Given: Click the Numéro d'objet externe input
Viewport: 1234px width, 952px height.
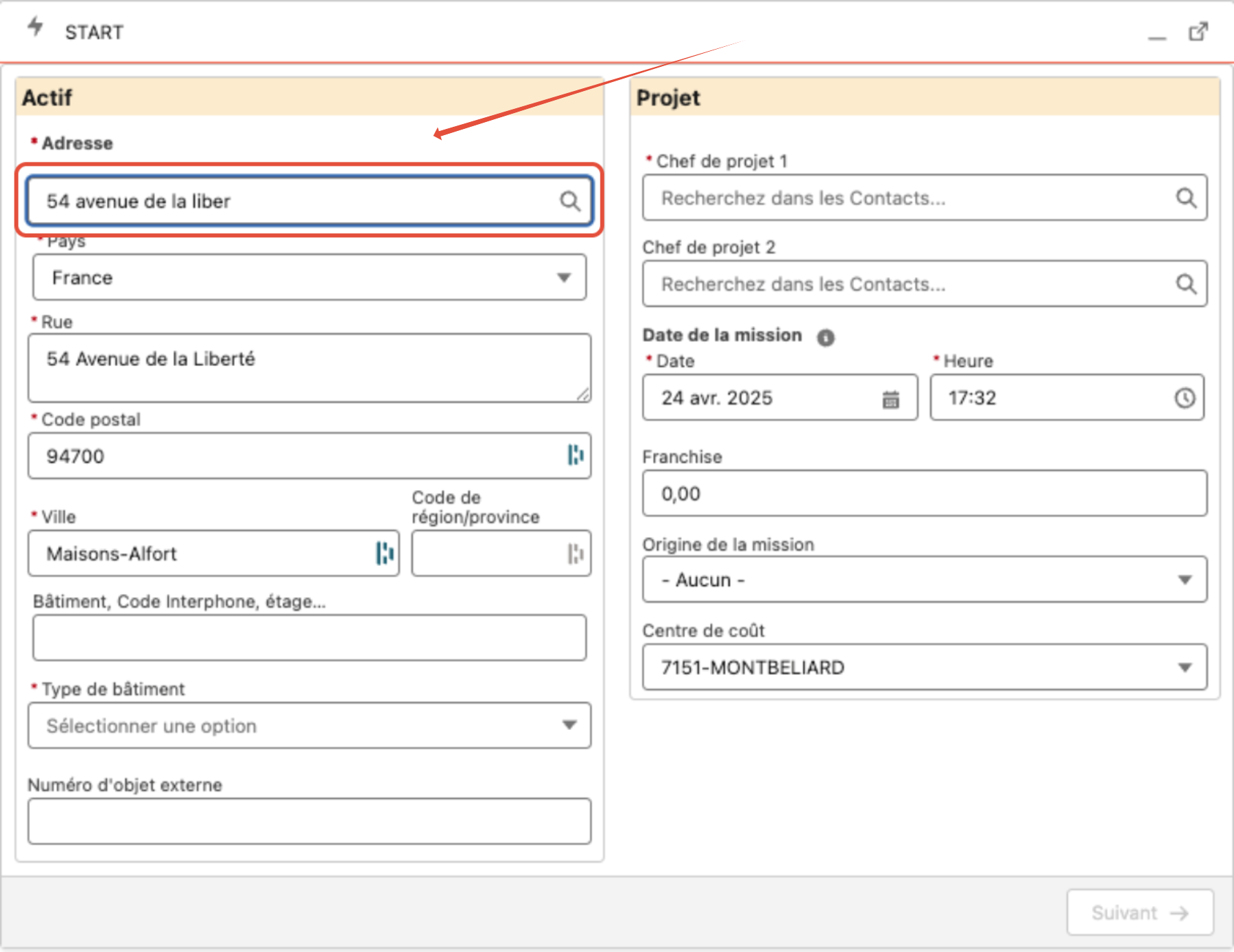Looking at the screenshot, I should 310,821.
